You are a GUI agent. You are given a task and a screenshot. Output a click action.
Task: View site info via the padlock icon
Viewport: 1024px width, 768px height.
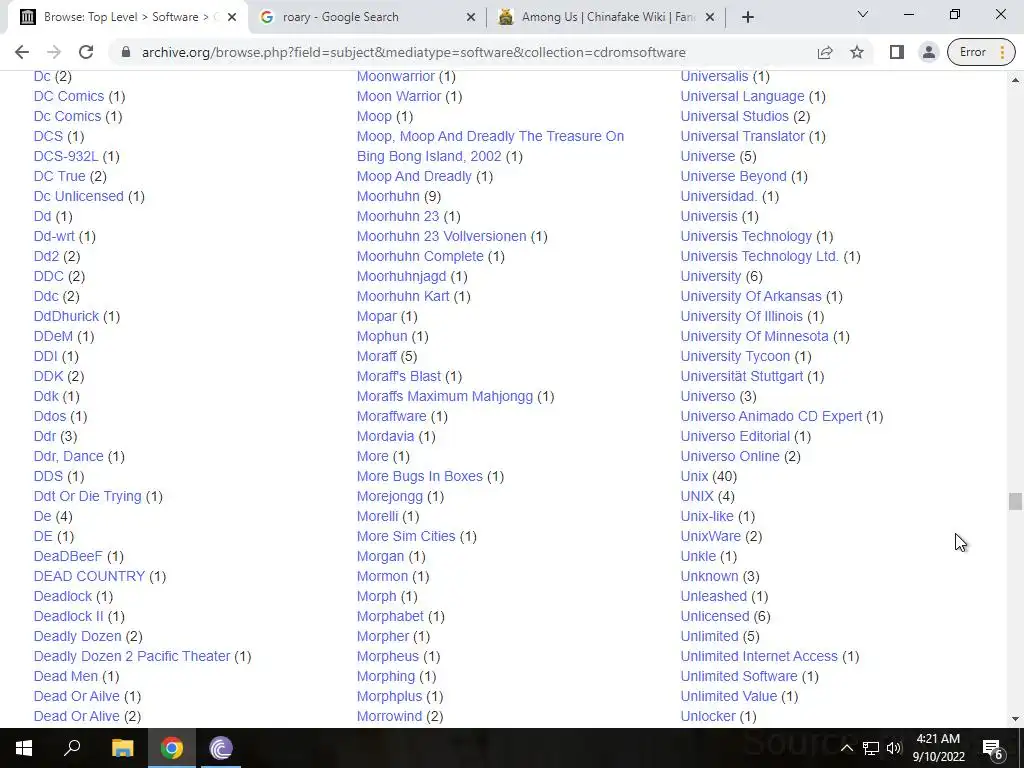click(126, 52)
